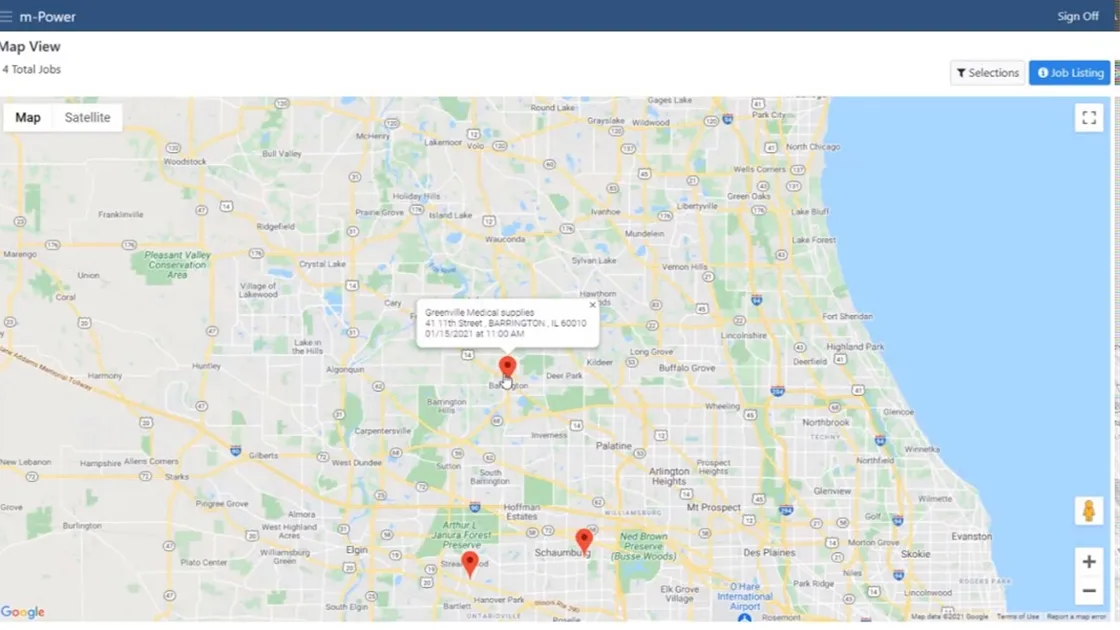Click the Elgin map label
1120x630 pixels.
pyautogui.click(x=356, y=549)
